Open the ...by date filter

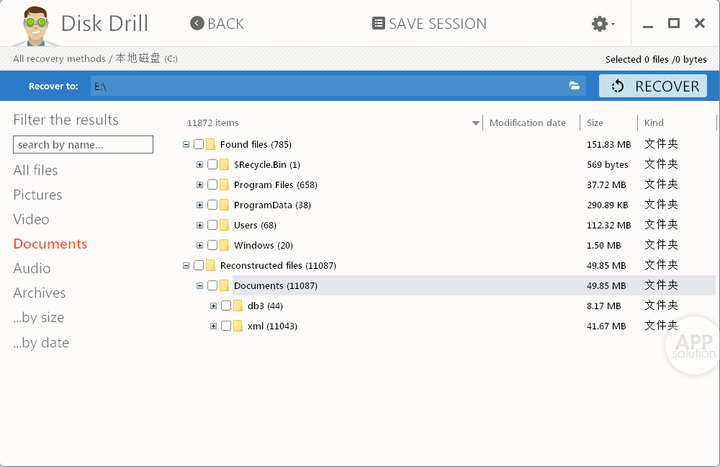click(x=41, y=343)
